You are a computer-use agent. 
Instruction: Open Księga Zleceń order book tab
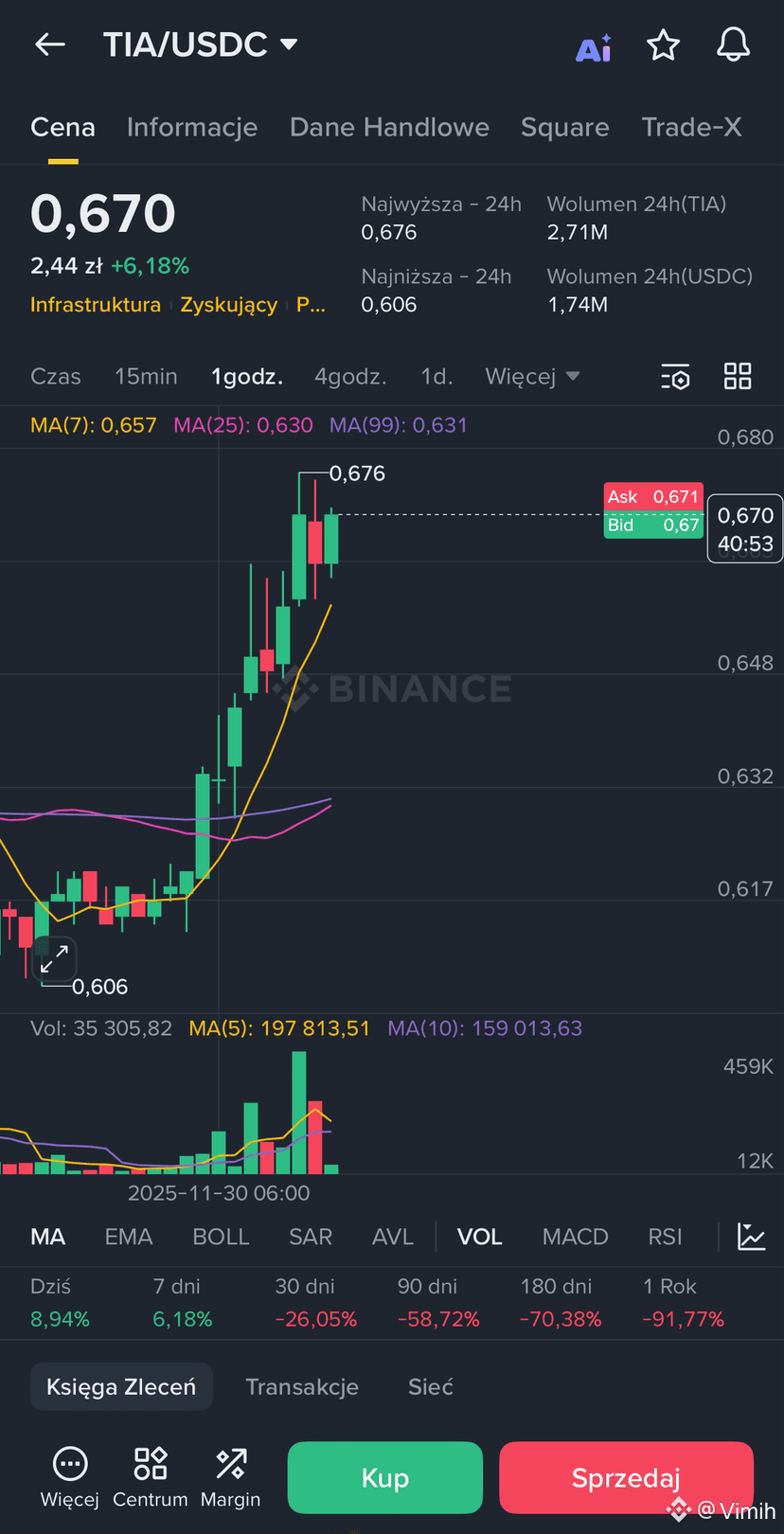121,1387
